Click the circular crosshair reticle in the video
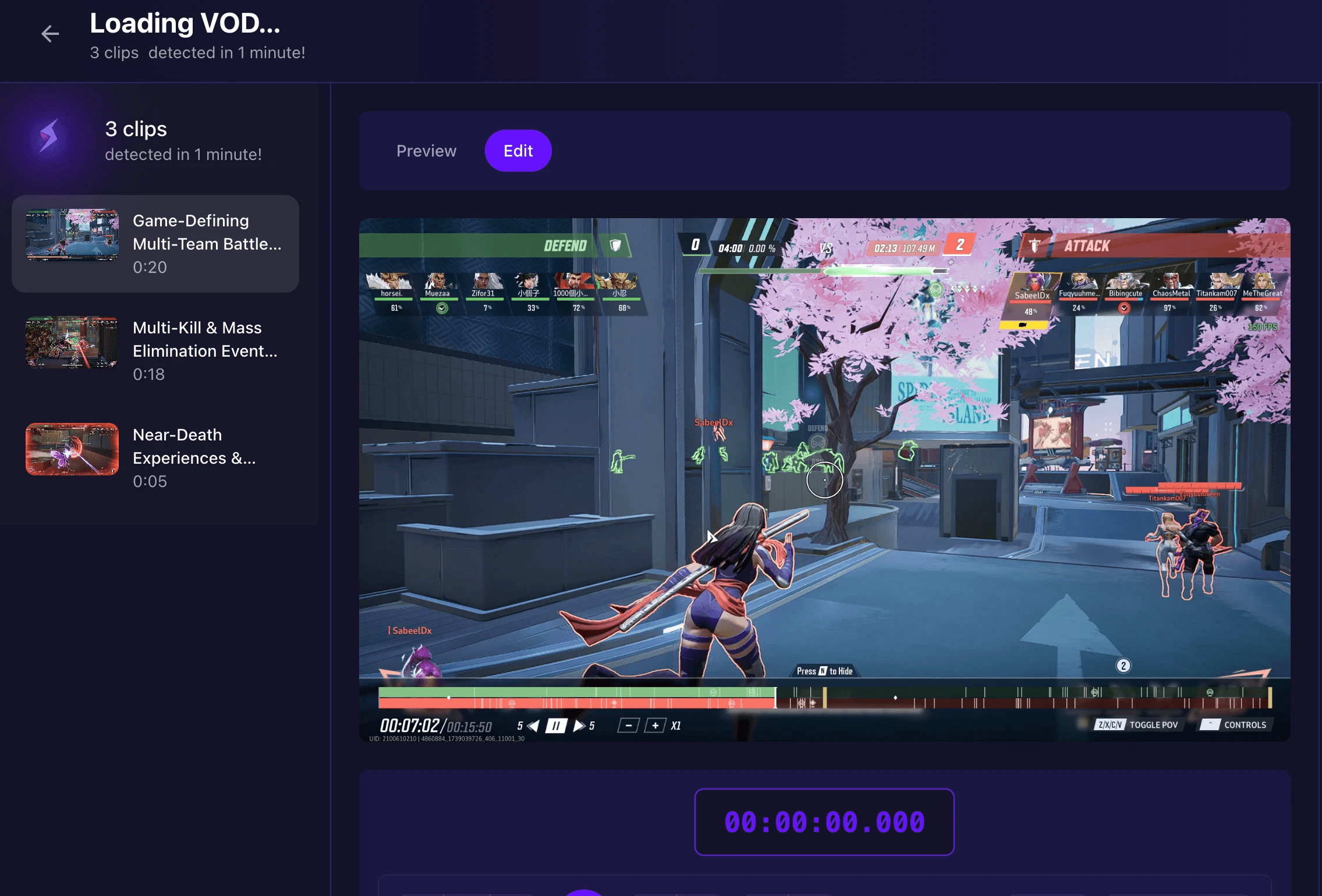The height and width of the screenshot is (896, 1322). point(825,480)
